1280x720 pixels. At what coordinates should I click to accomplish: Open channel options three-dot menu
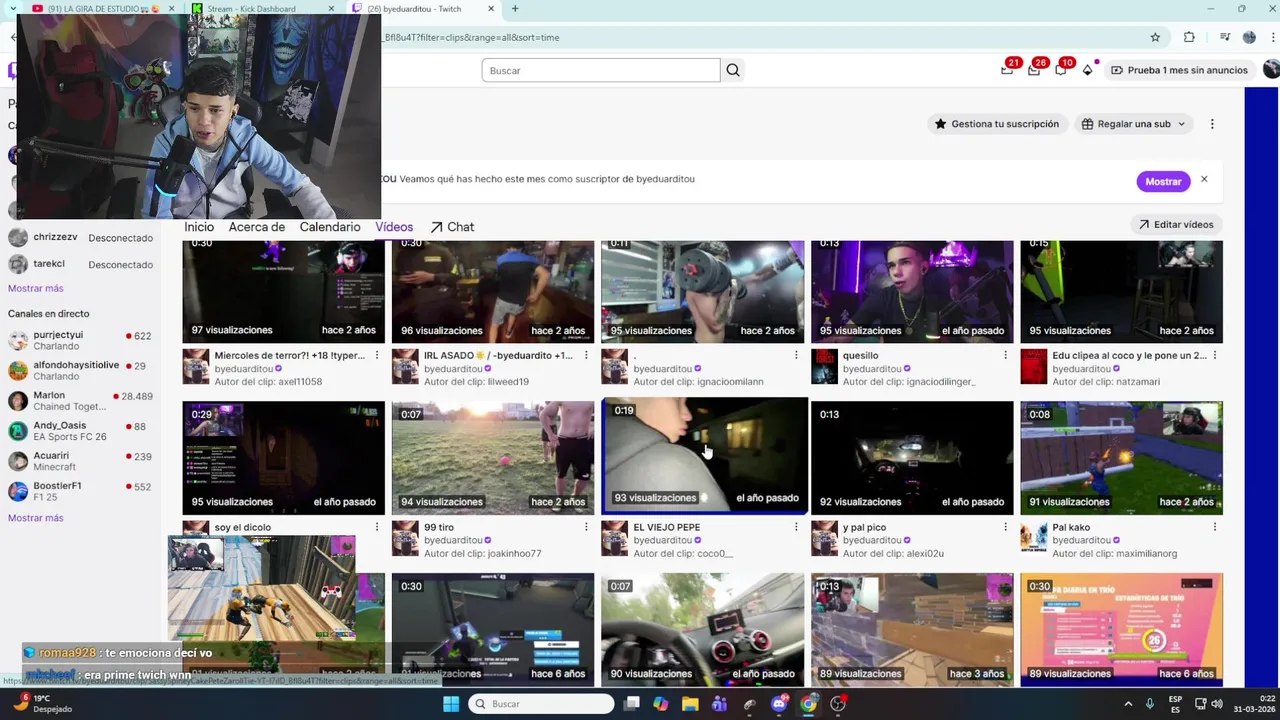click(1212, 124)
